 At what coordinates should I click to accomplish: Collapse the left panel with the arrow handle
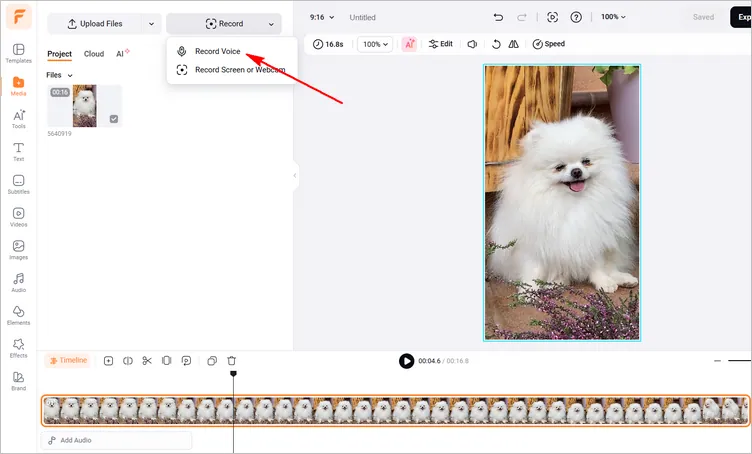click(x=294, y=175)
